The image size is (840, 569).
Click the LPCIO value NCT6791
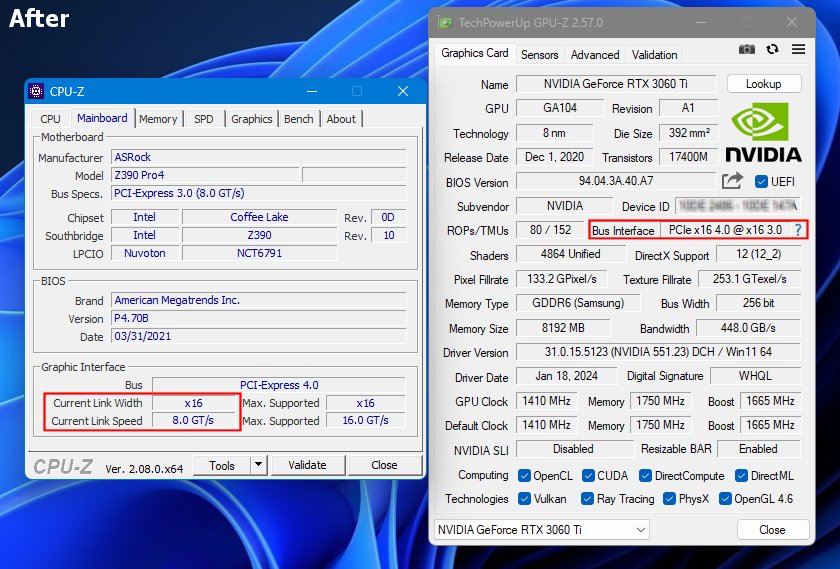click(x=259, y=253)
